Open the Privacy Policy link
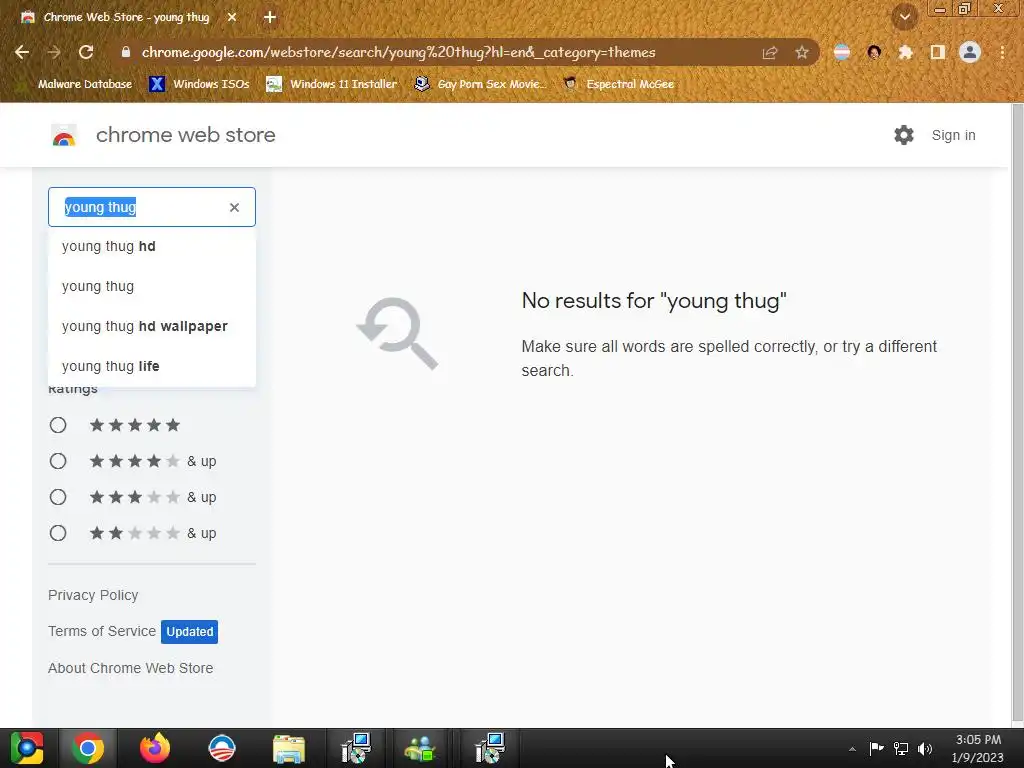Viewport: 1024px width, 768px height. (93, 595)
